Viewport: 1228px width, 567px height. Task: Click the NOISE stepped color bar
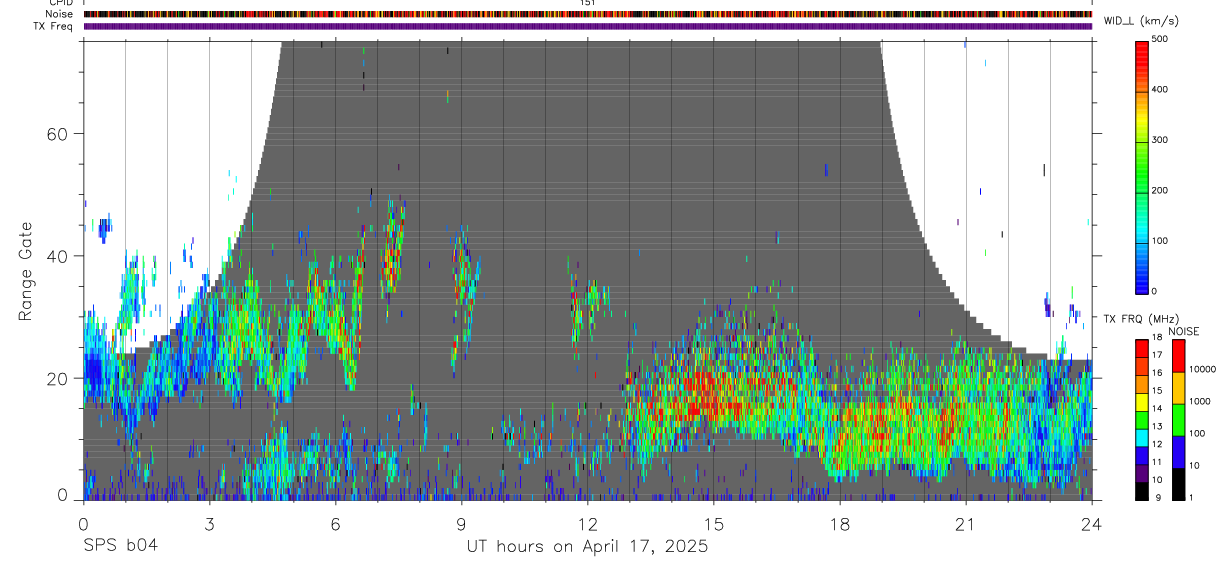tap(1179, 419)
